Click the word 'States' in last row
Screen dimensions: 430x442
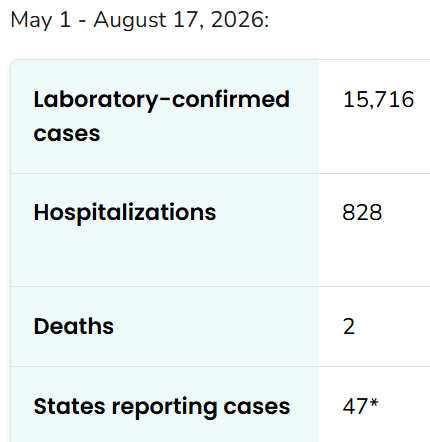pyautogui.click(x=70, y=407)
